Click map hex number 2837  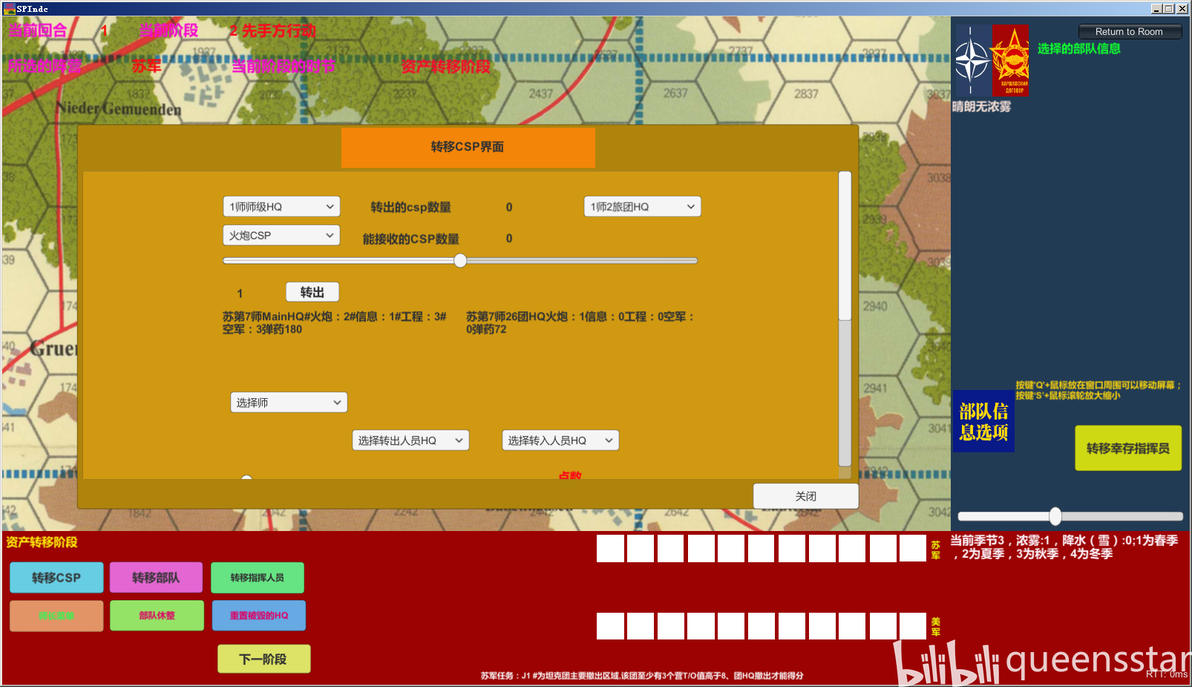pos(806,93)
